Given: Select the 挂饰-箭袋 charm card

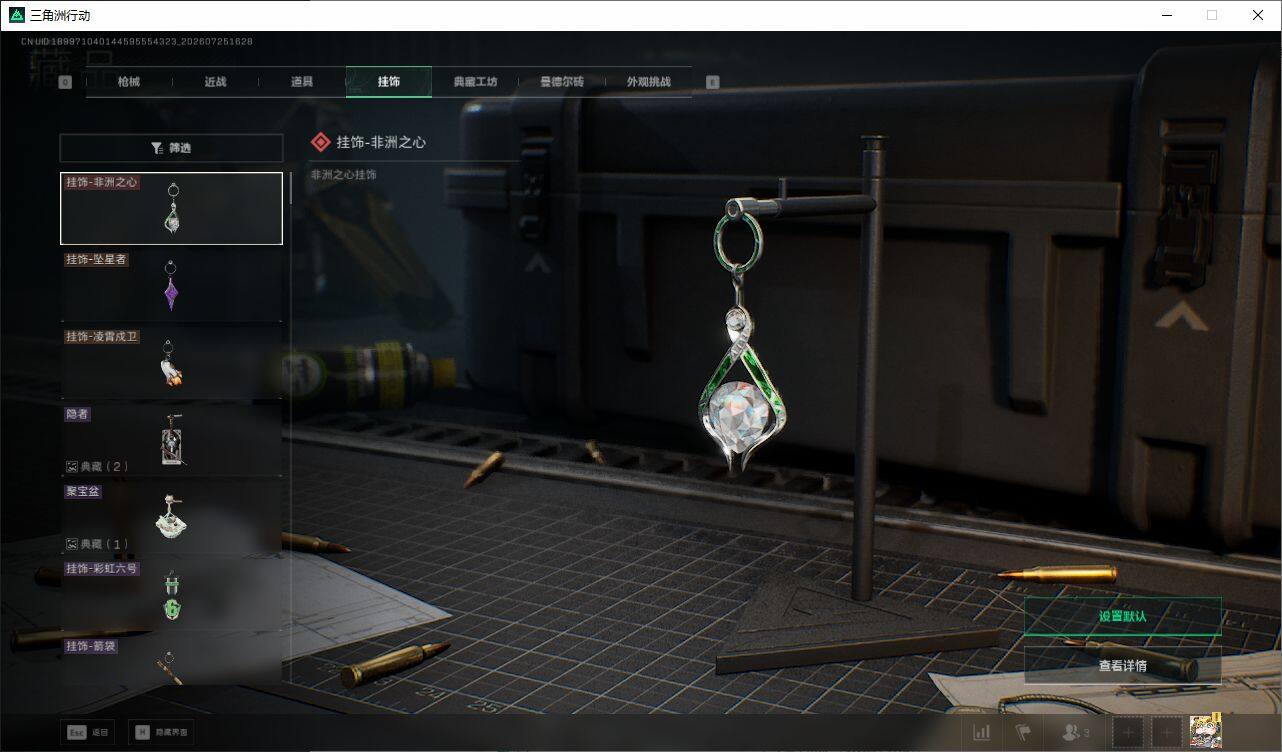Looking at the screenshot, I should click(171, 661).
